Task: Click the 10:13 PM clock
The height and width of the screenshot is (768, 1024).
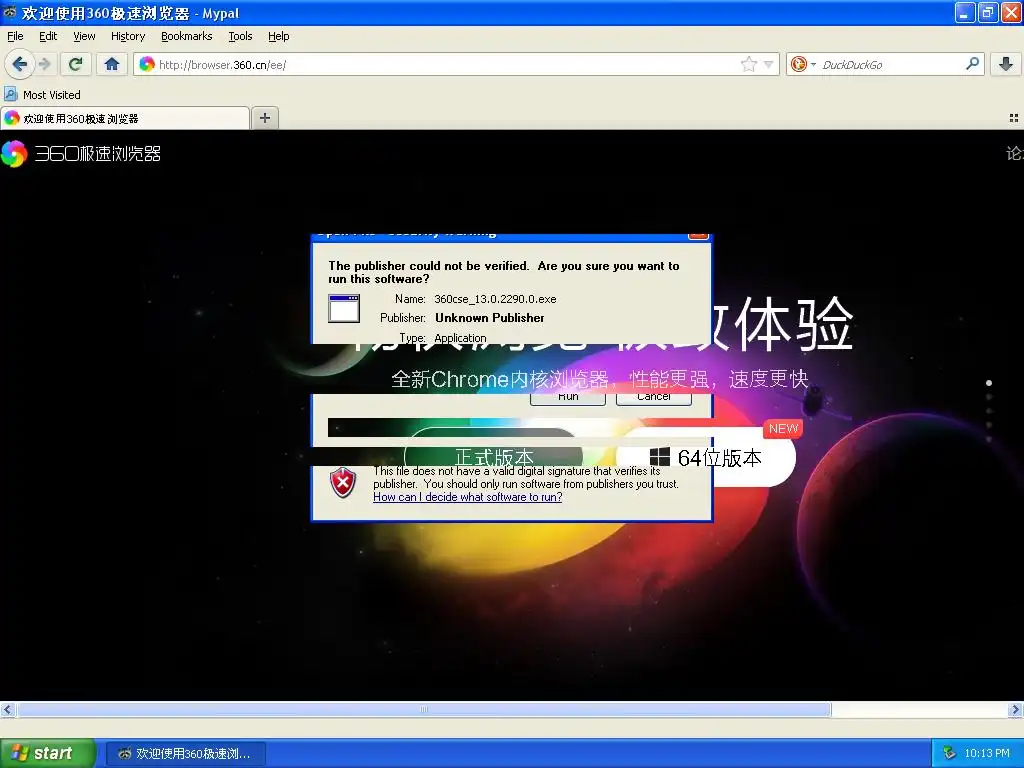Action: coord(987,753)
